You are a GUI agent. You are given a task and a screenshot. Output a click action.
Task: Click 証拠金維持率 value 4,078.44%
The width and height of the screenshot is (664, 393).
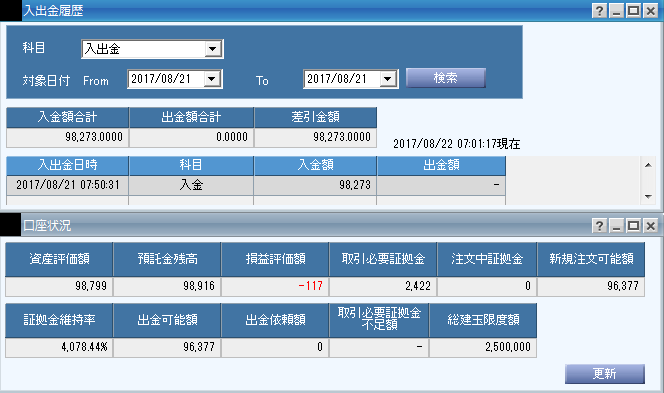(84, 347)
